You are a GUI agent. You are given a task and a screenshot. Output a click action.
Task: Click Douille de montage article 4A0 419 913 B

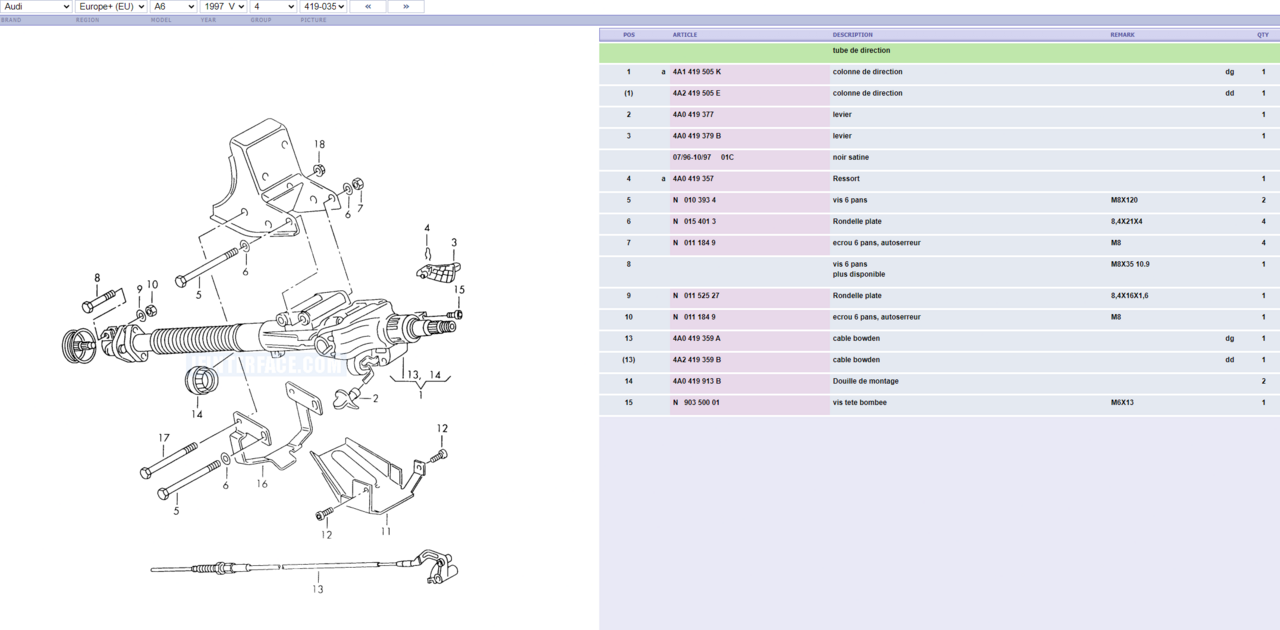700,381
